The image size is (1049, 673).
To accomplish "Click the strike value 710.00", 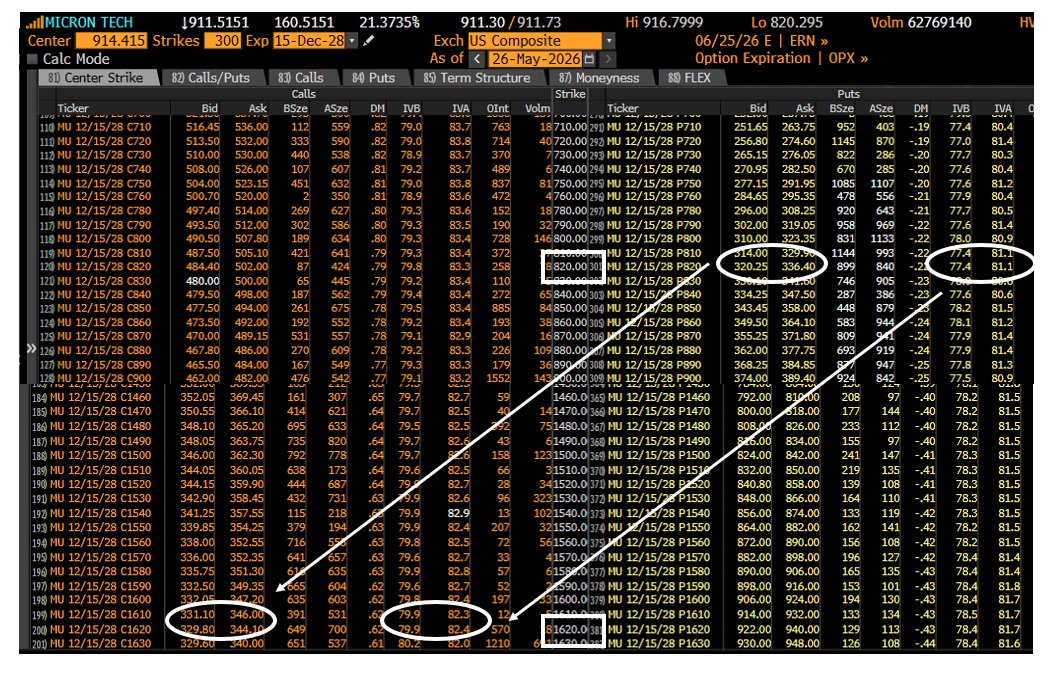I will [x=570, y=127].
